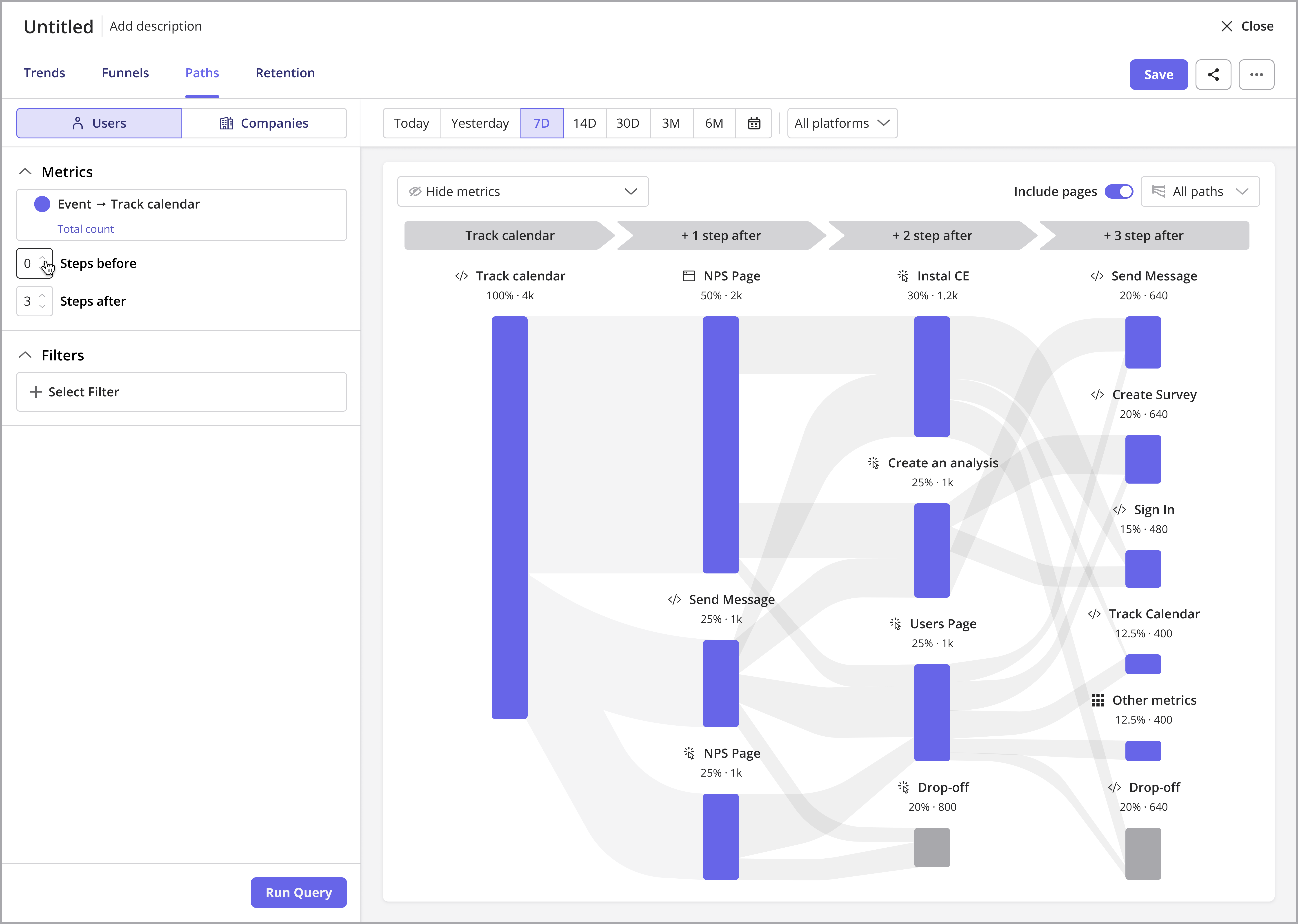Click the code icon beside Create Survey
Viewport: 1298px width, 924px height.
tap(1098, 395)
